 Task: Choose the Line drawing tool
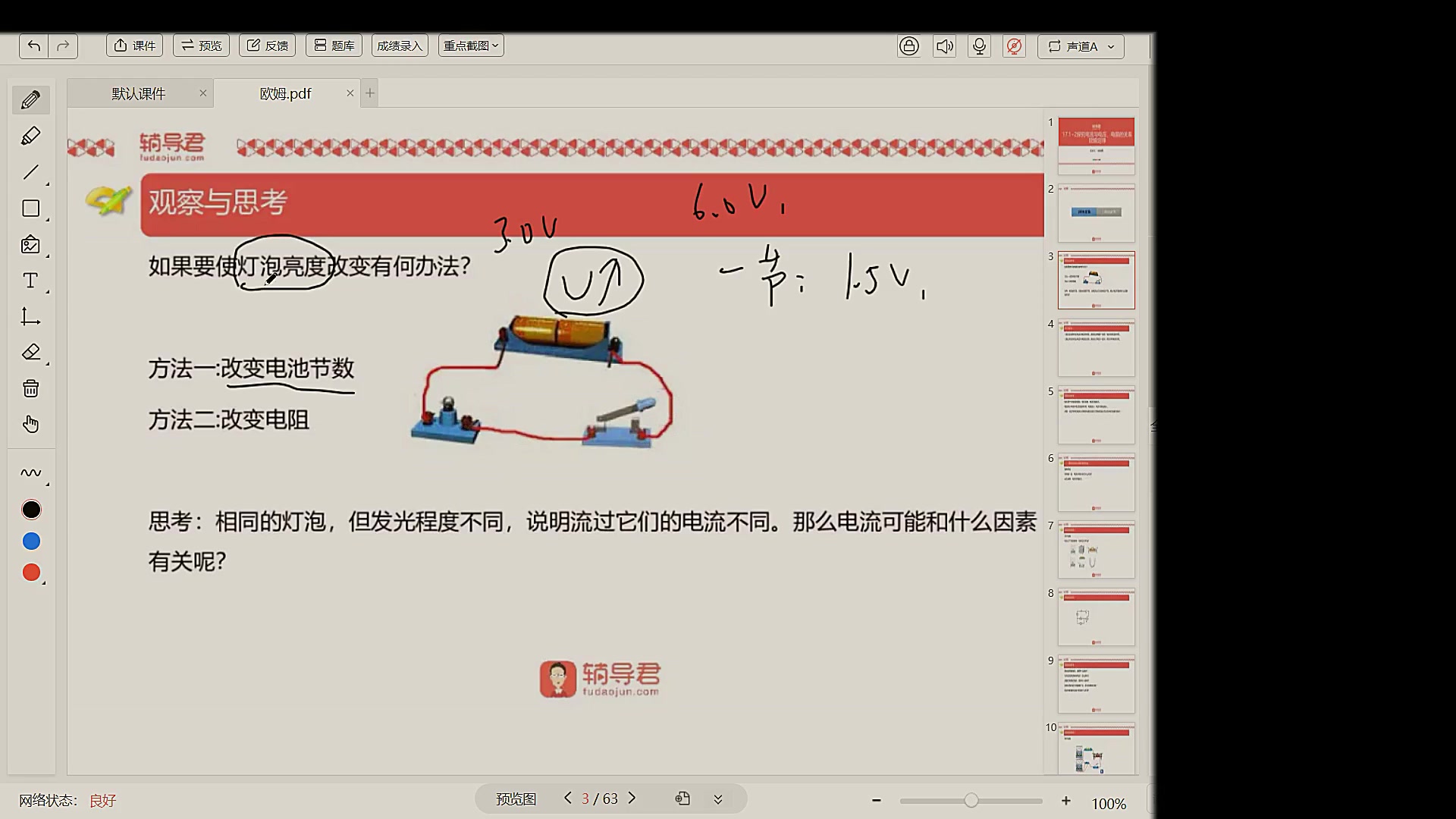click(30, 172)
